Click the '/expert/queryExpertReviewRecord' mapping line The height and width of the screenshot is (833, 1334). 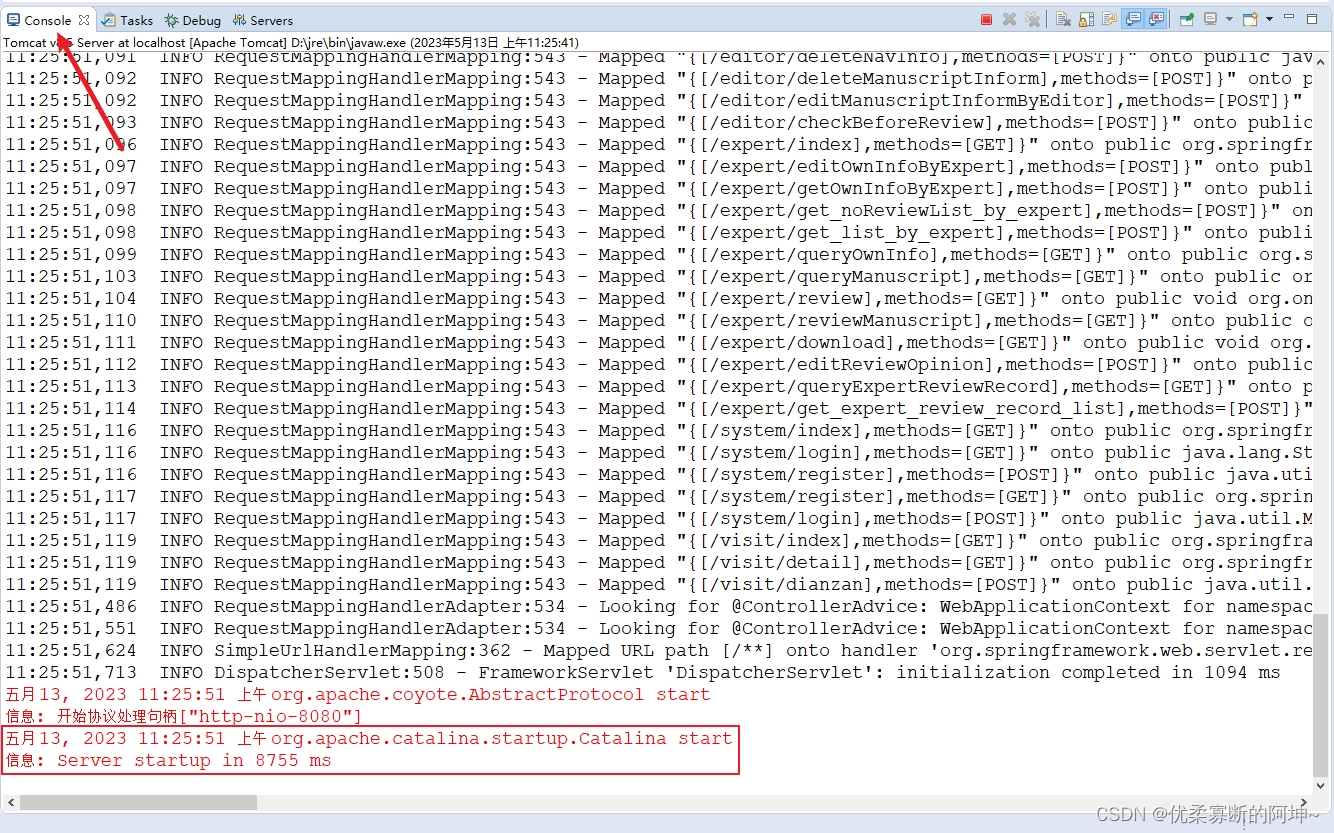coord(658,386)
